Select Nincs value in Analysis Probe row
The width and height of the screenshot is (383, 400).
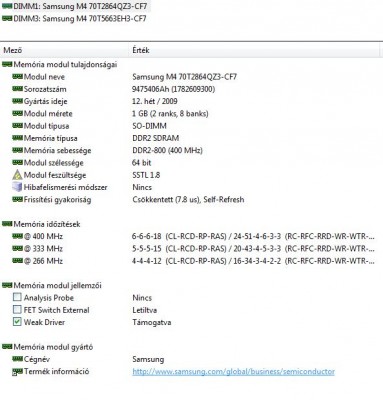(x=142, y=297)
